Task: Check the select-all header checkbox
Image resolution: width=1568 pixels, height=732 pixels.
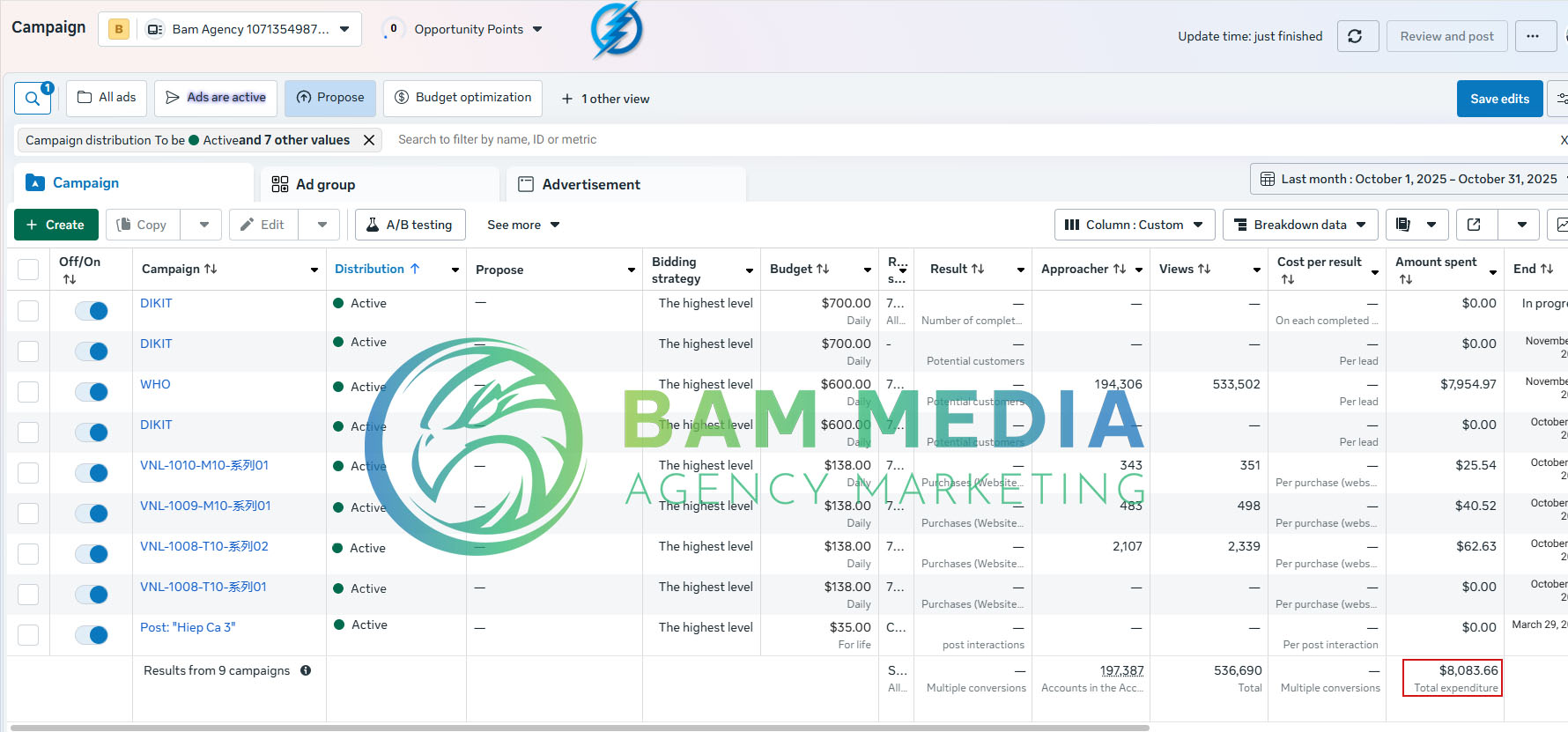Action: [28, 270]
